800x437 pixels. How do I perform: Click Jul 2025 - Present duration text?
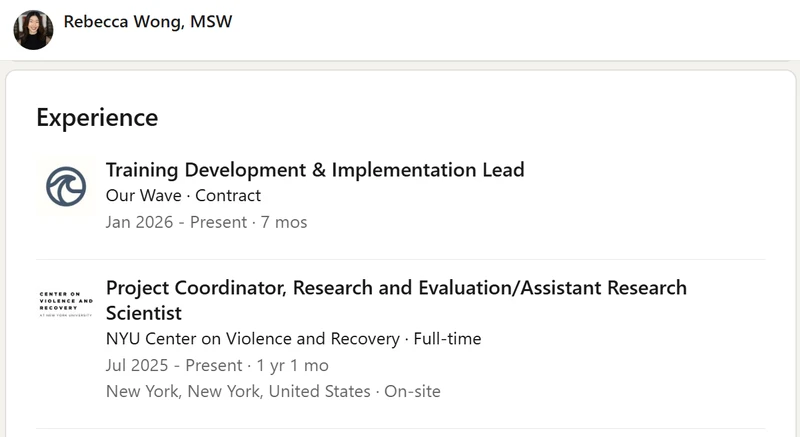pos(174,366)
